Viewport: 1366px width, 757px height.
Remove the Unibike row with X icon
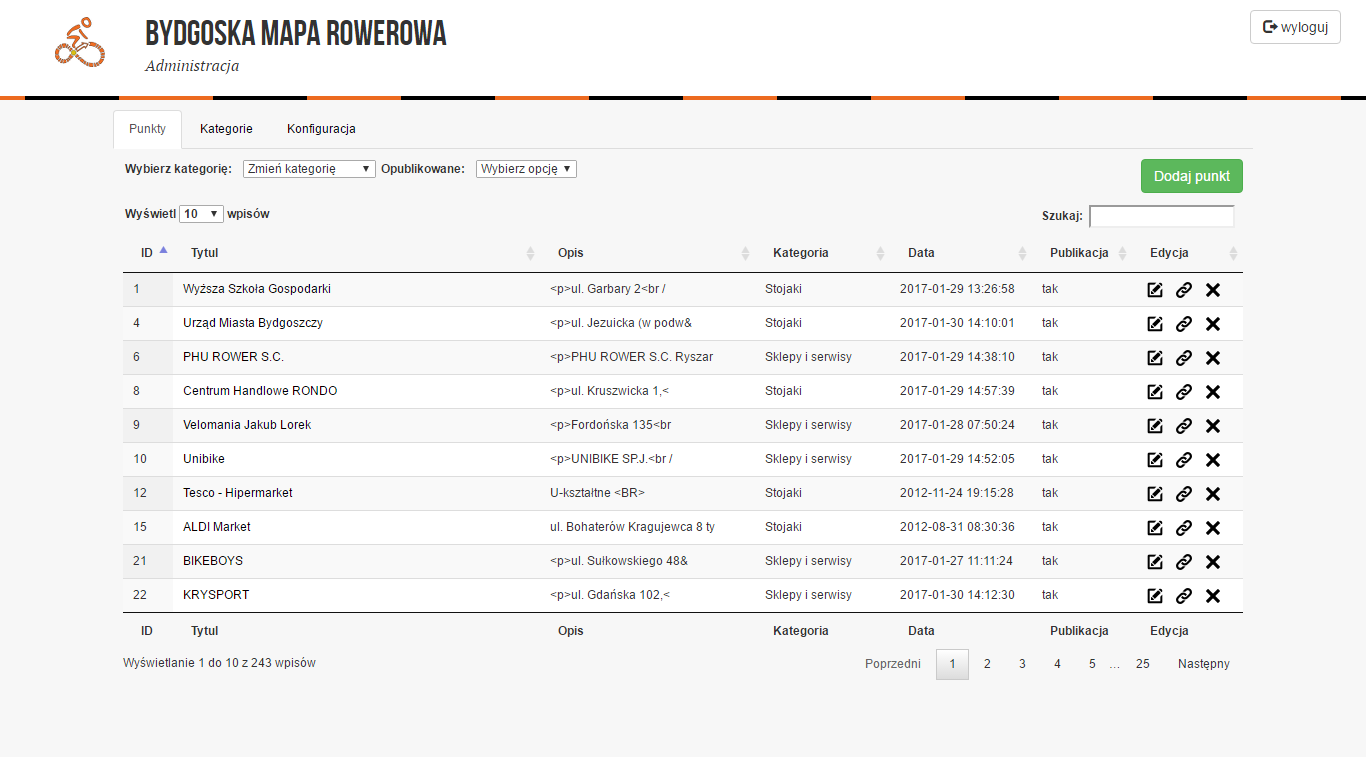(1213, 460)
